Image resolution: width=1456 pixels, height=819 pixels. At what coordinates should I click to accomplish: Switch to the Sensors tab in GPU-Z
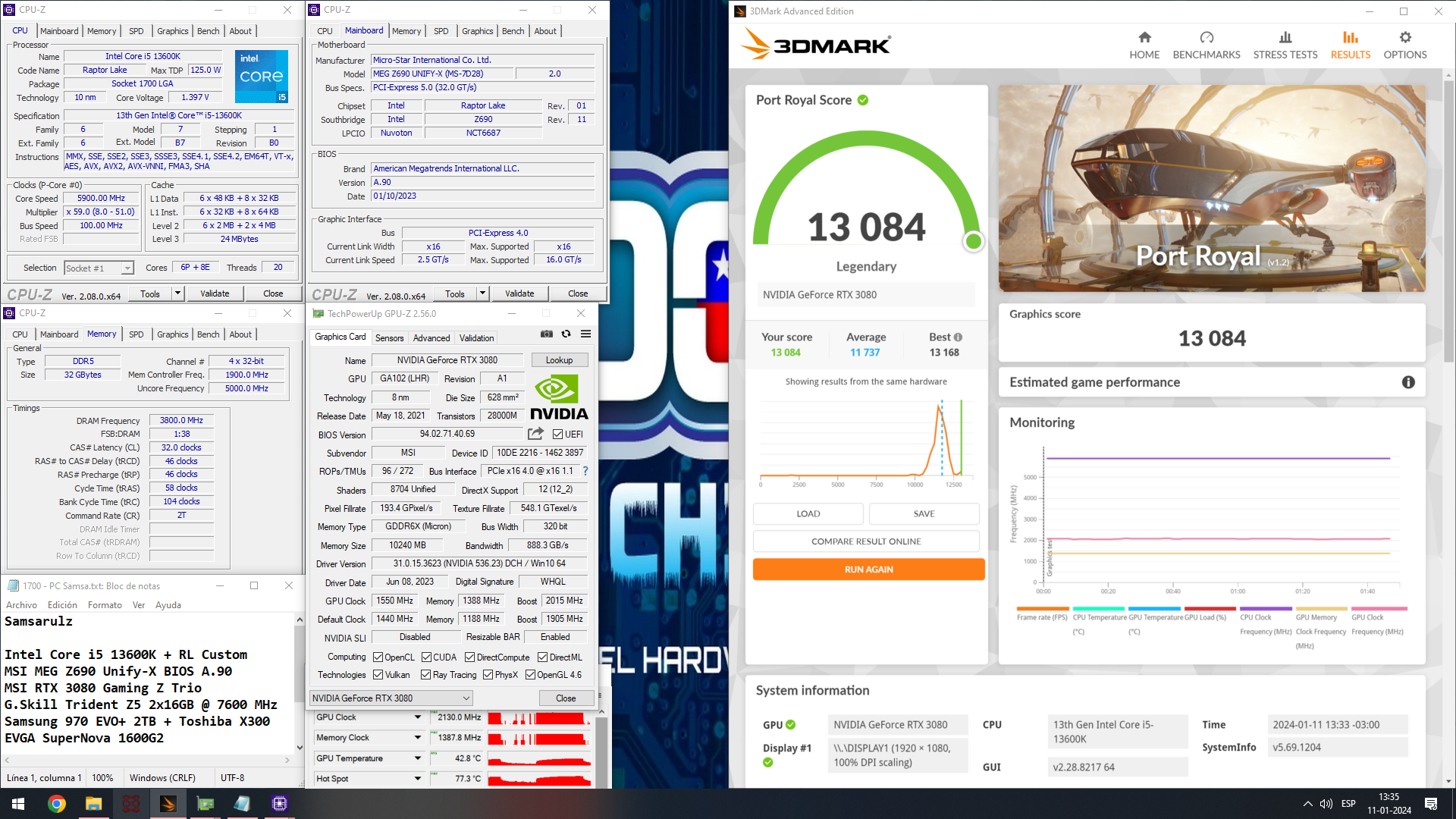click(x=389, y=338)
